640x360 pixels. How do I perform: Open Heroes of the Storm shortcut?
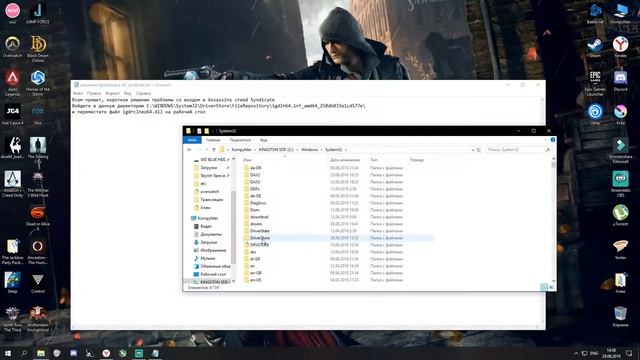point(38,82)
